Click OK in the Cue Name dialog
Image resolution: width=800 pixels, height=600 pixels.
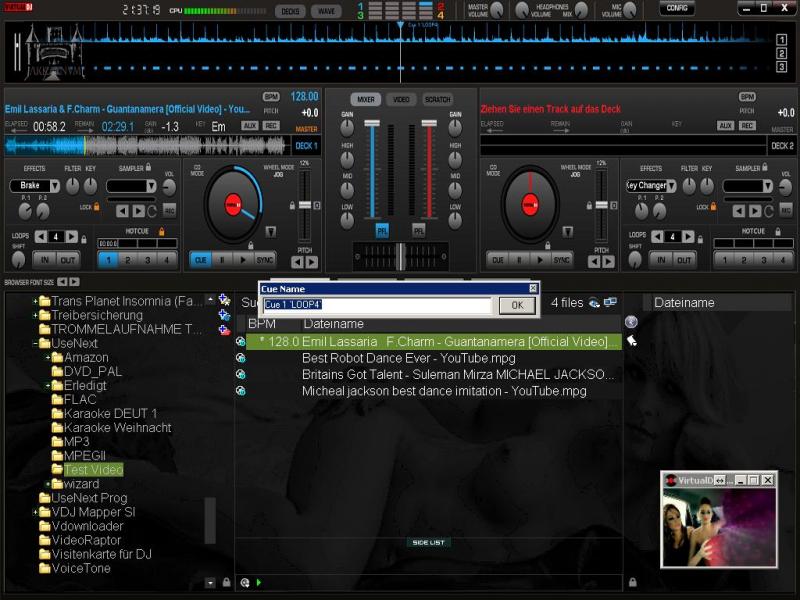[516, 305]
